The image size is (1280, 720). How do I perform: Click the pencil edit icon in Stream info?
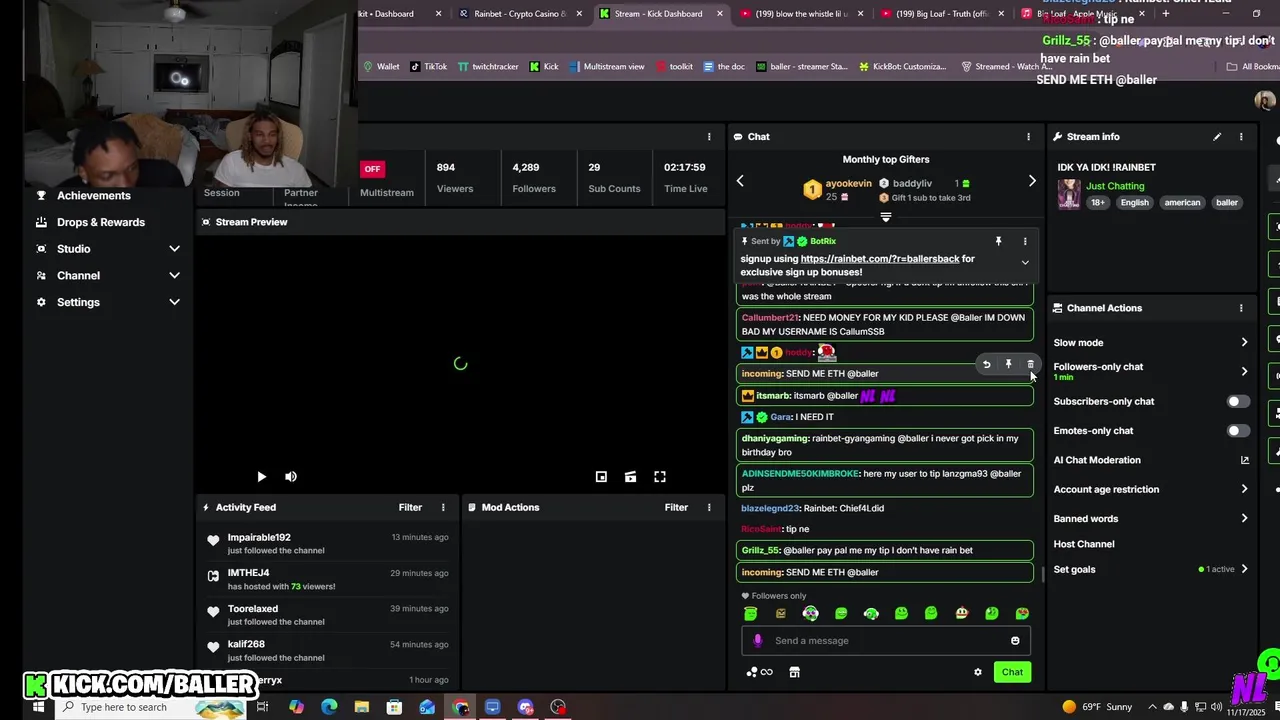[1217, 137]
